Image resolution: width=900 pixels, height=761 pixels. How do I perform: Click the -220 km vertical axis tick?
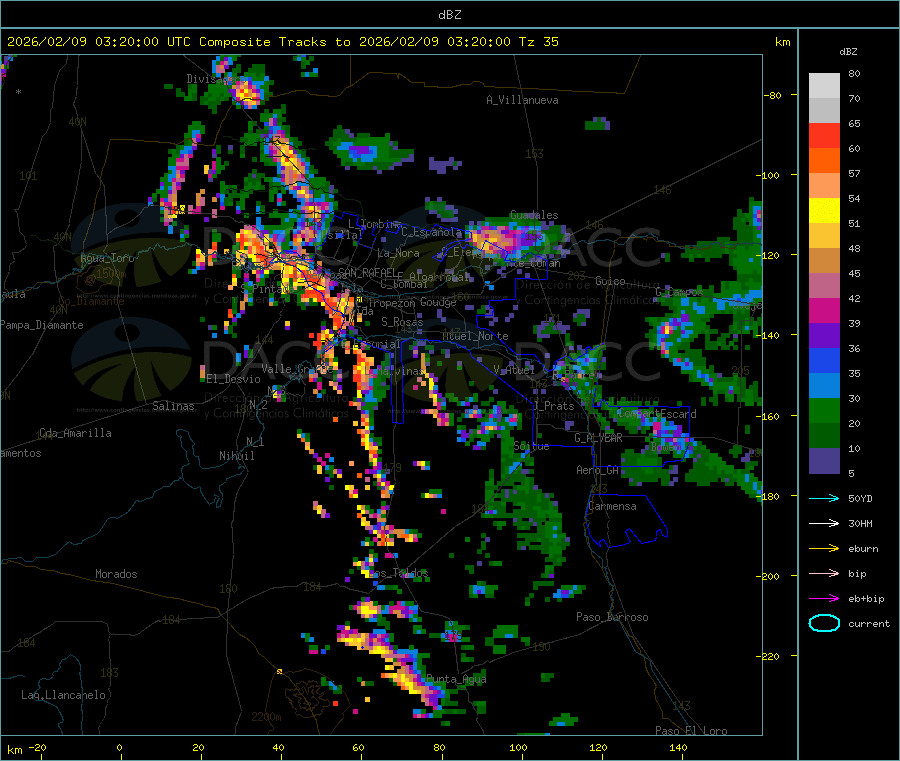tap(767, 656)
